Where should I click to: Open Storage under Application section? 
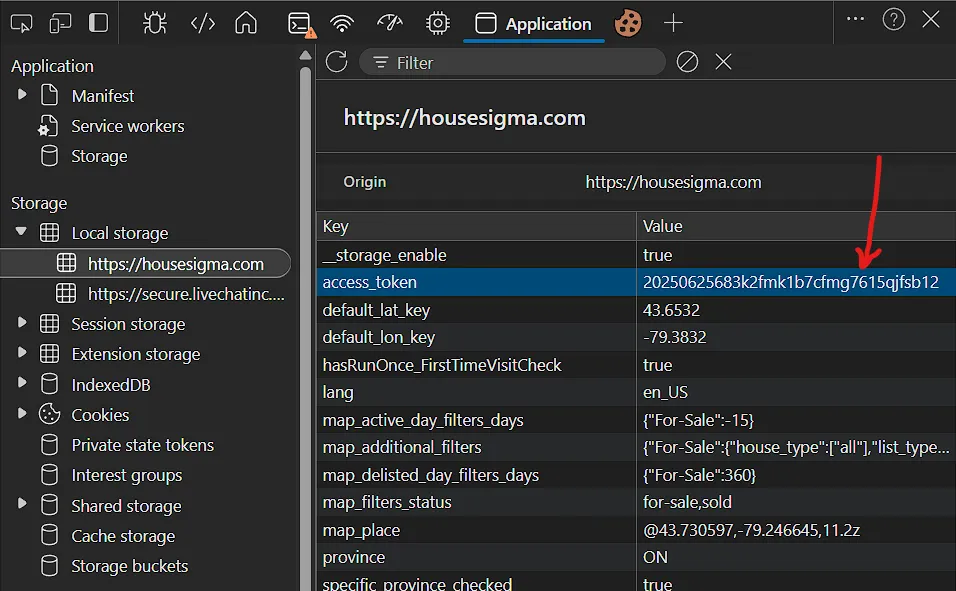click(x=99, y=156)
